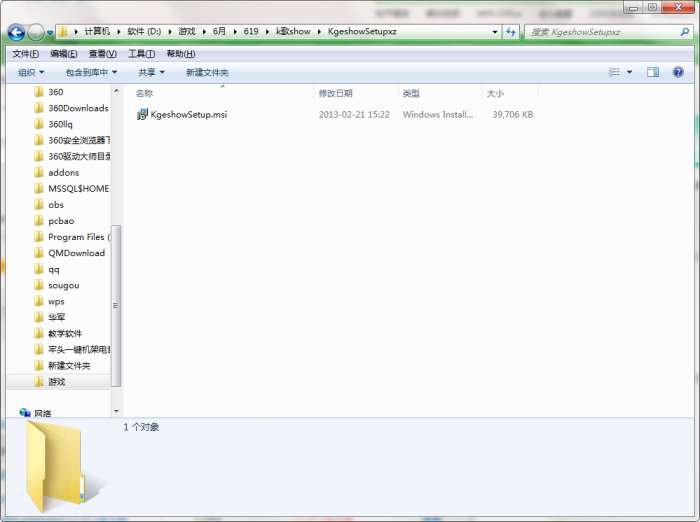The height and width of the screenshot is (522, 700).
Task: Click the greyed-out Forward arrow button
Action: pyautogui.click(x=36, y=32)
